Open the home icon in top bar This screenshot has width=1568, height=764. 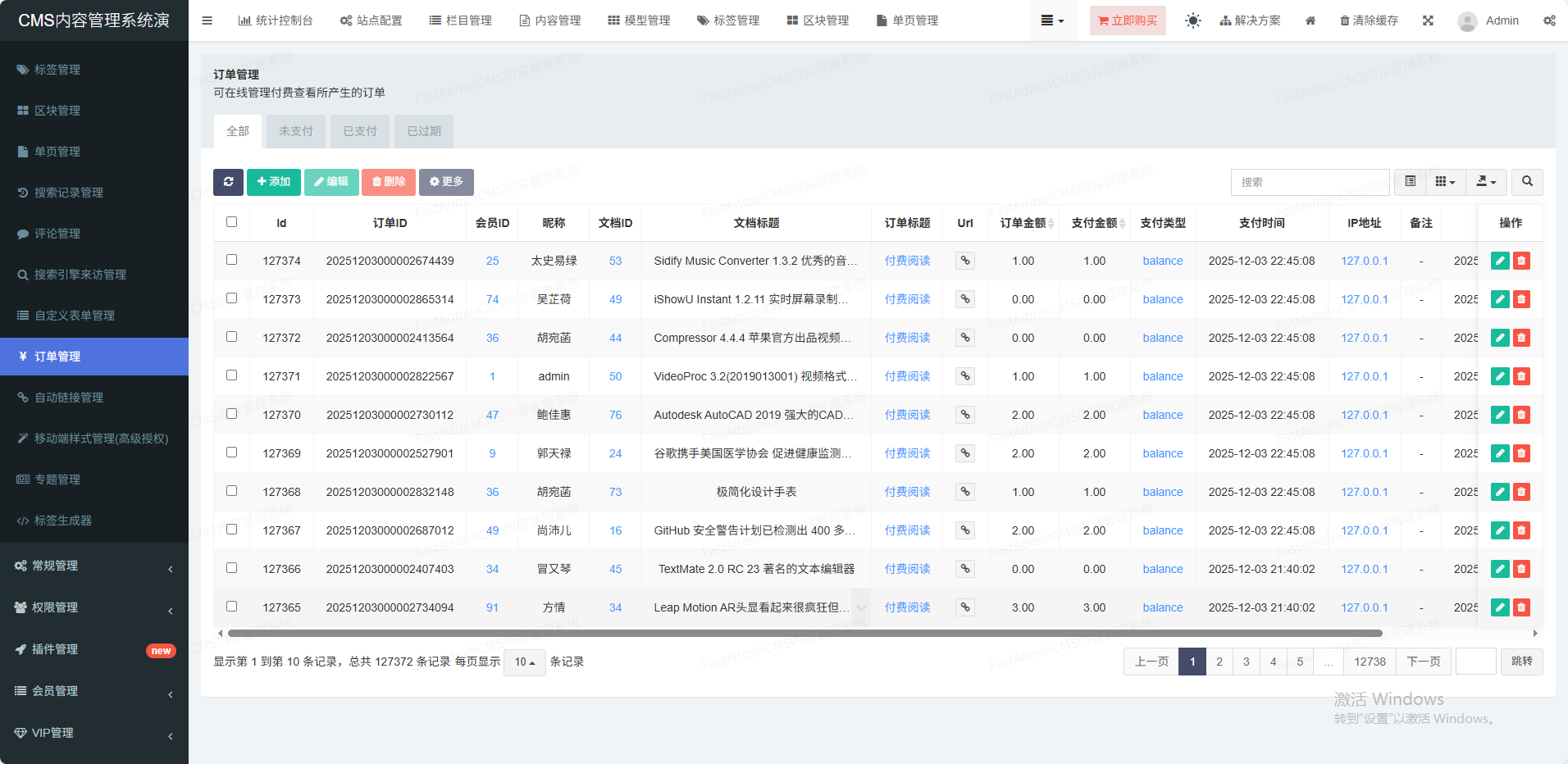point(1310,20)
